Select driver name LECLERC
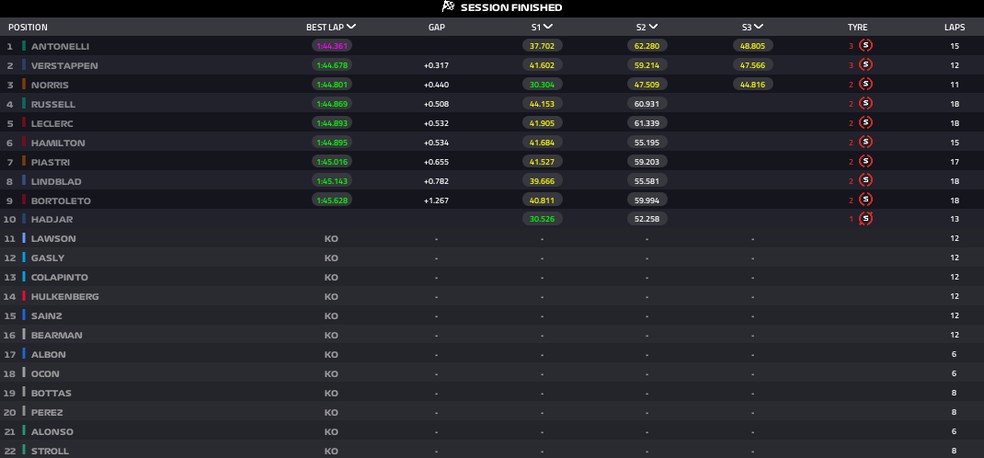 coord(52,124)
